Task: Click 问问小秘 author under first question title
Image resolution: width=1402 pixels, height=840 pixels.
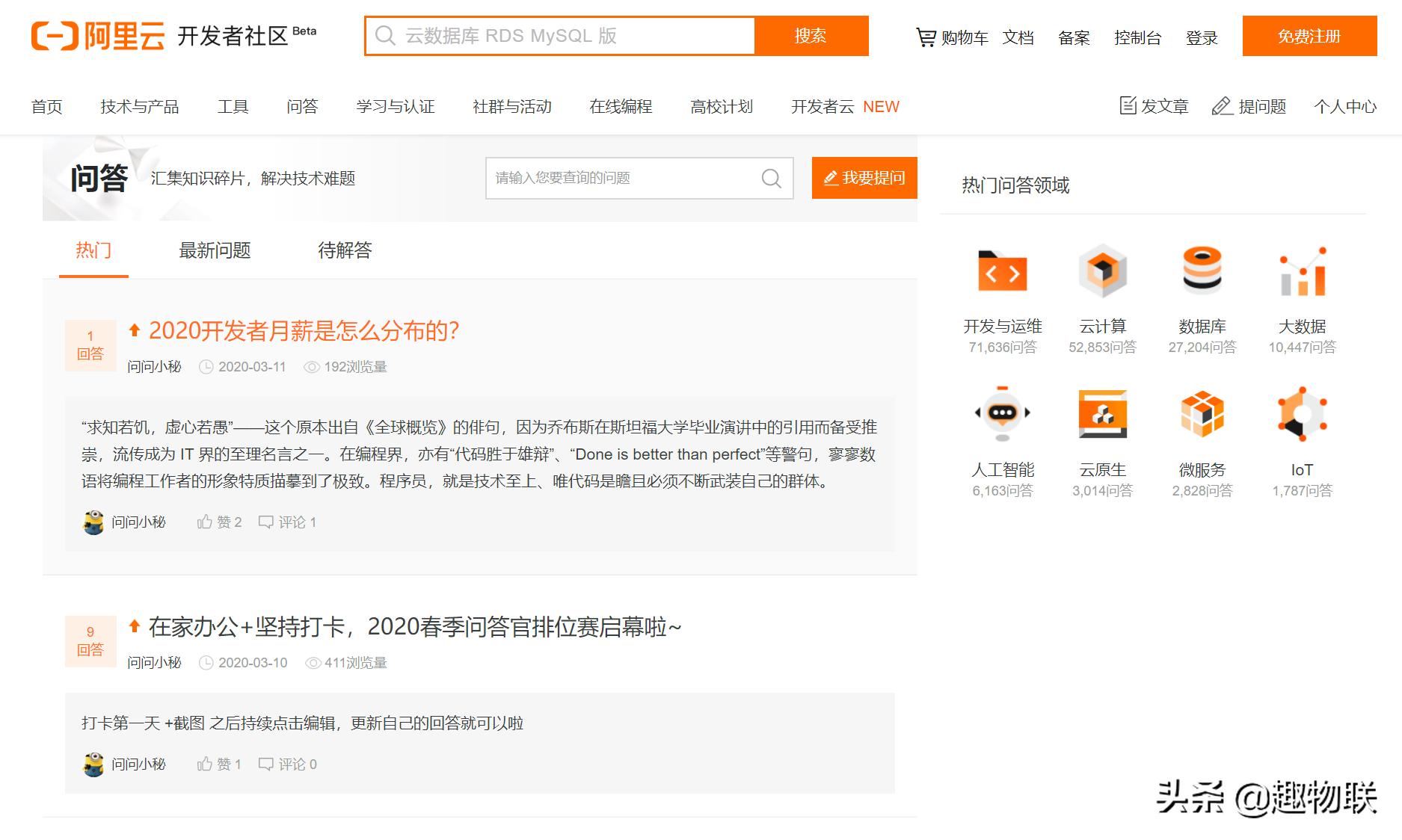Action: [x=155, y=366]
